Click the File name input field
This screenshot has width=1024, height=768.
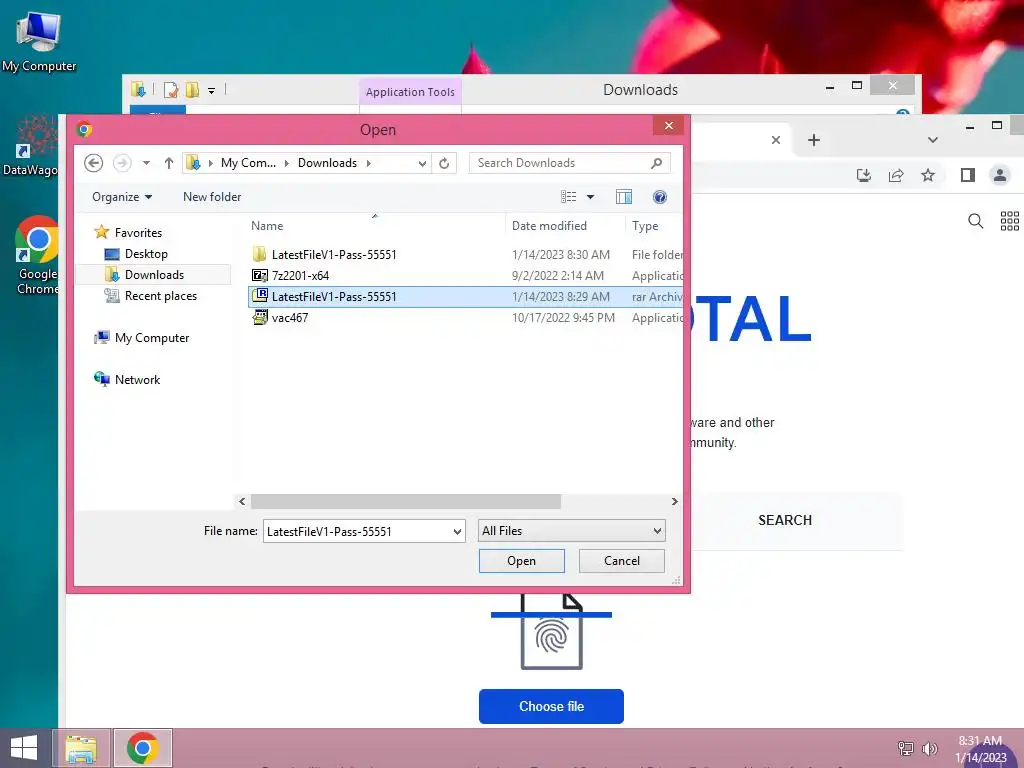coord(357,531)
